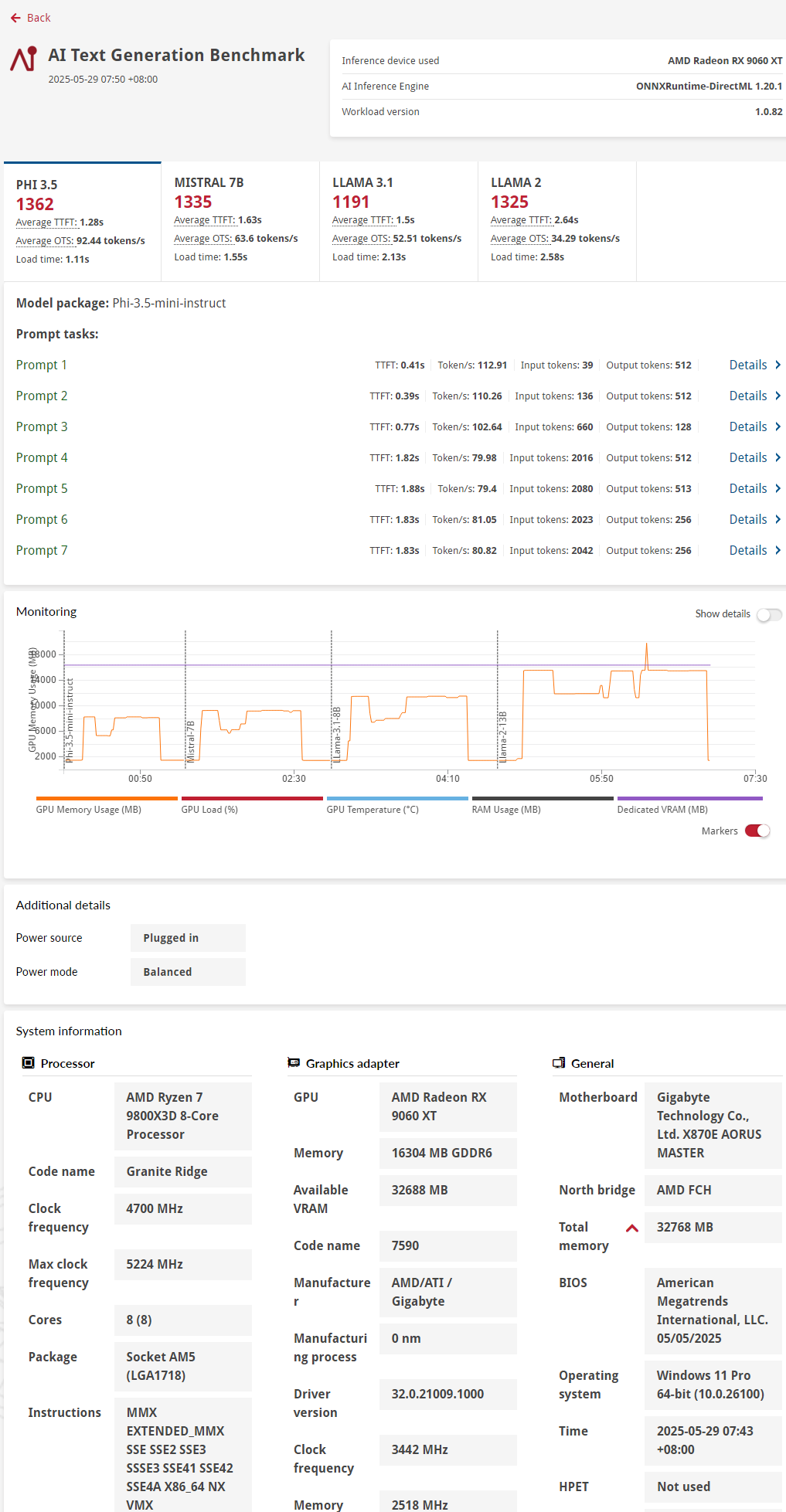Switch to the LLAMA 2 tab

(x=557, y=222)
